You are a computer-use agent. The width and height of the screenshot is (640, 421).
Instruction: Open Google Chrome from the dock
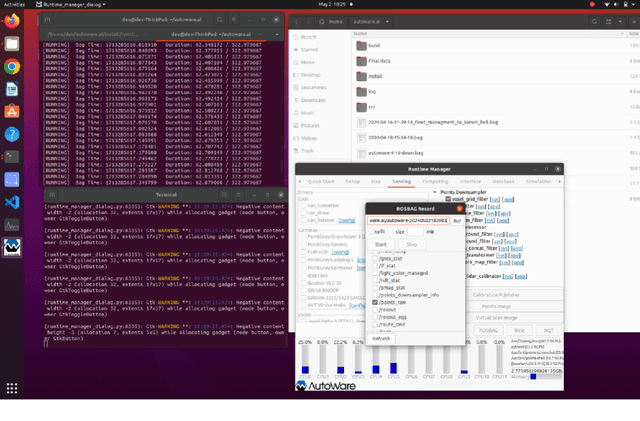coord(12,67)
